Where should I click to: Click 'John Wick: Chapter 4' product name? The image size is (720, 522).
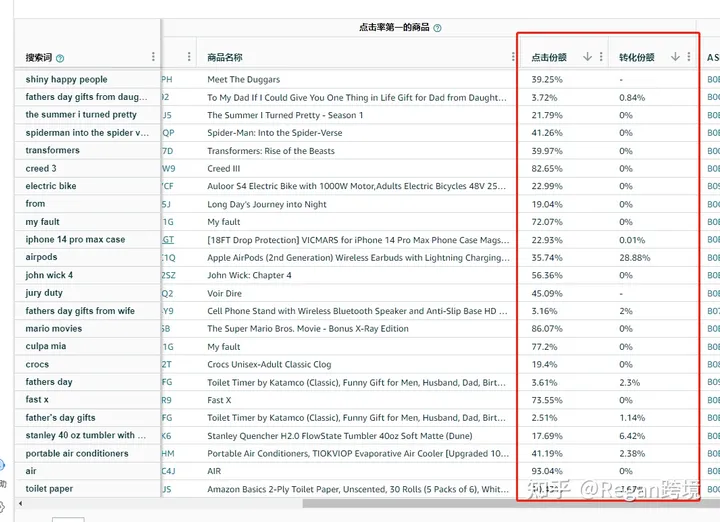[x=249, y=275]
